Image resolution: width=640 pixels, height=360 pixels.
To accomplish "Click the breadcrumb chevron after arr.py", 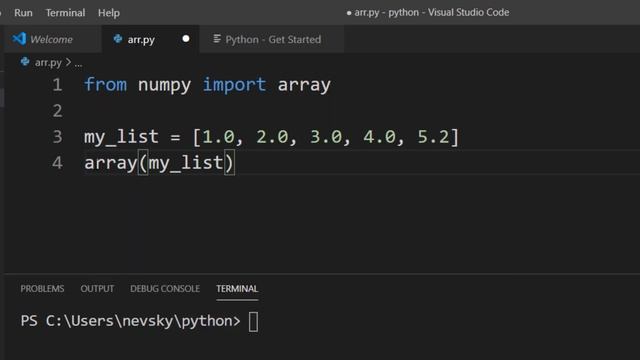I will (x=68, y=62).
